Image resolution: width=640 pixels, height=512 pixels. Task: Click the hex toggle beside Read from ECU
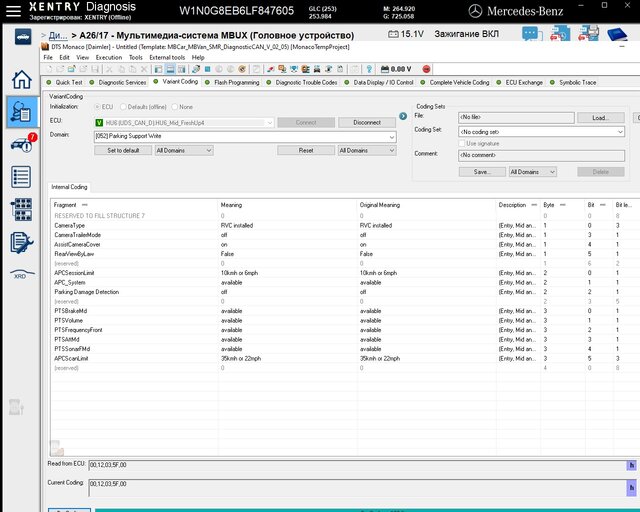pos(631,465)
